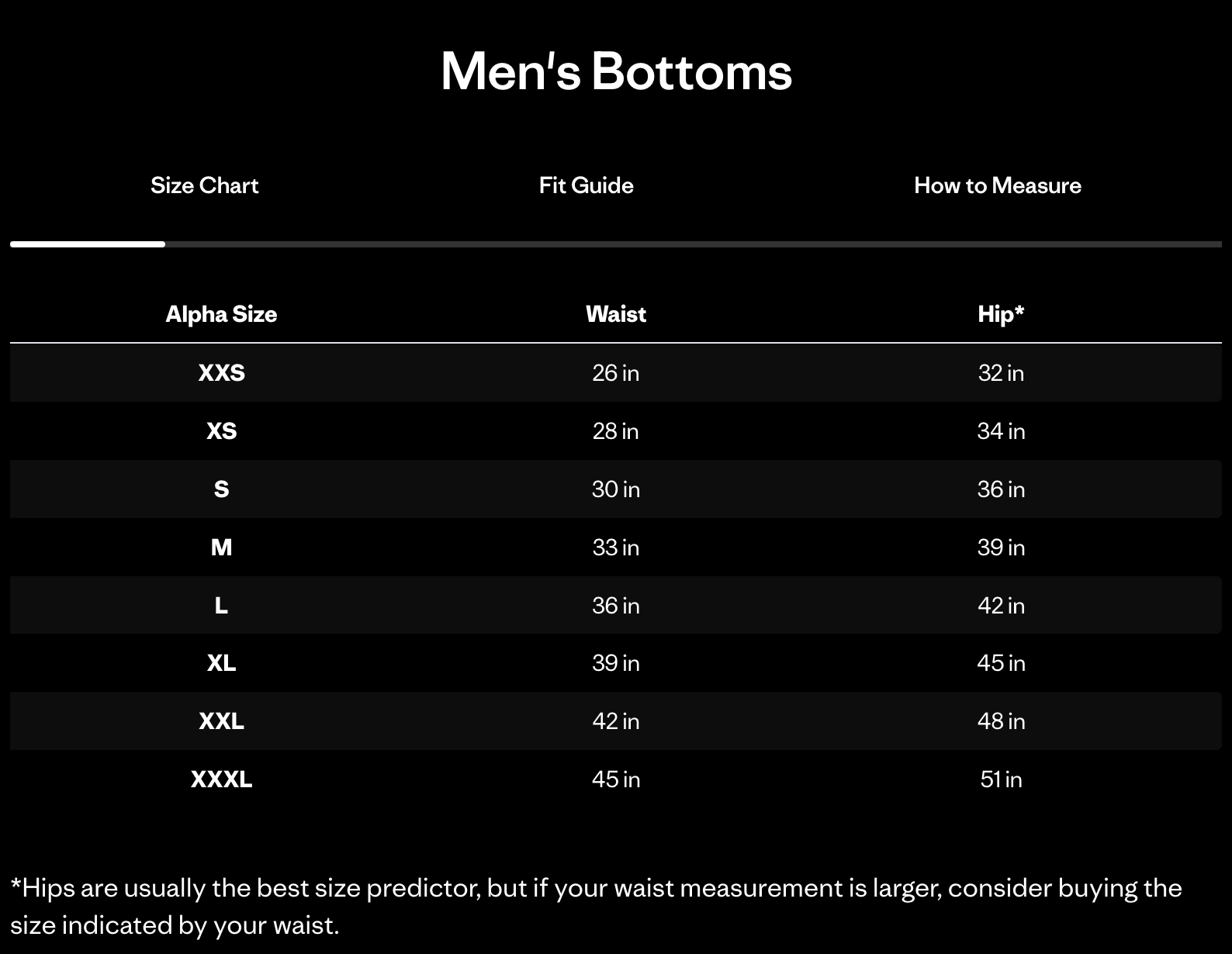Click the 42 in hip value for size L
The image size is (1232, 954).
(x=1001, y=605)
